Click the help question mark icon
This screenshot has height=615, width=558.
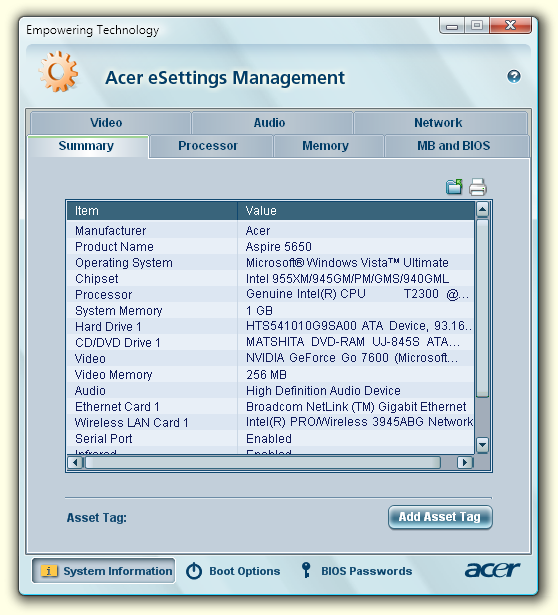pos(514,76)
